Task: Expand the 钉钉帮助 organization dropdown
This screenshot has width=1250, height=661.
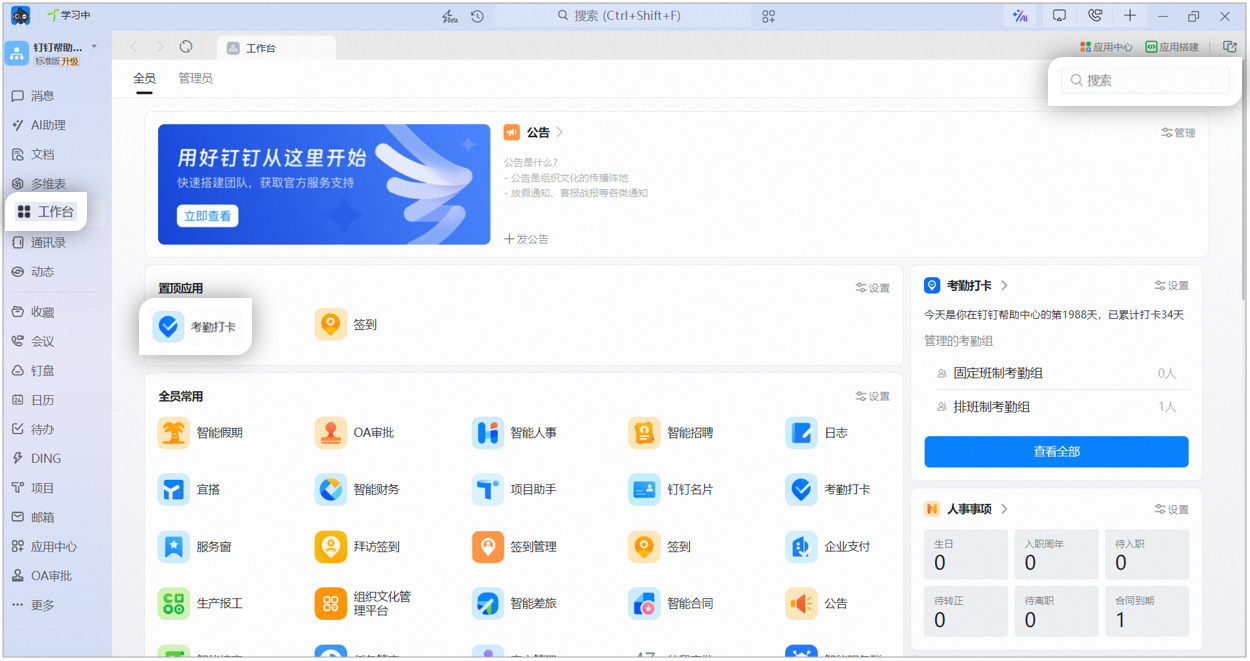Action: click(x=94, y=47)
